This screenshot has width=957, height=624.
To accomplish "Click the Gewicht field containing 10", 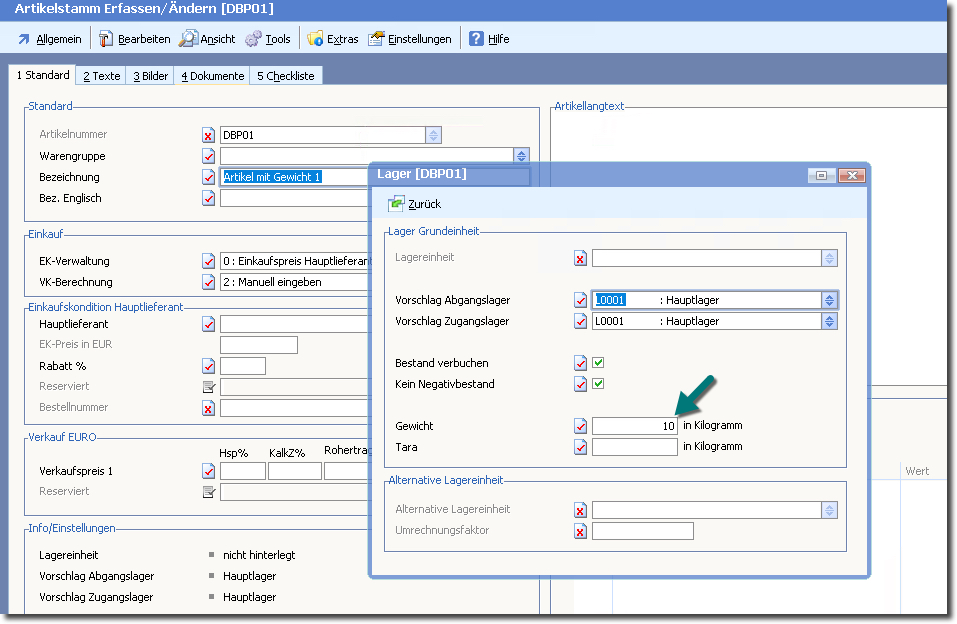I will pos(634,426).
